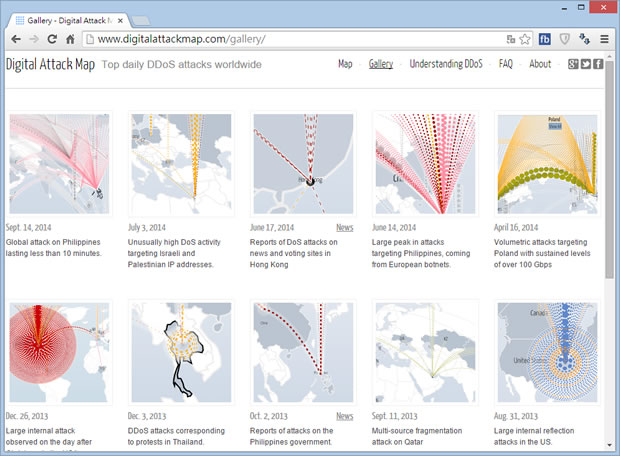This screenshot has width=620, height=456.
Task: Open the Aug. 31, 2013 US reflection thumbnail
Action: coord(548,352)
